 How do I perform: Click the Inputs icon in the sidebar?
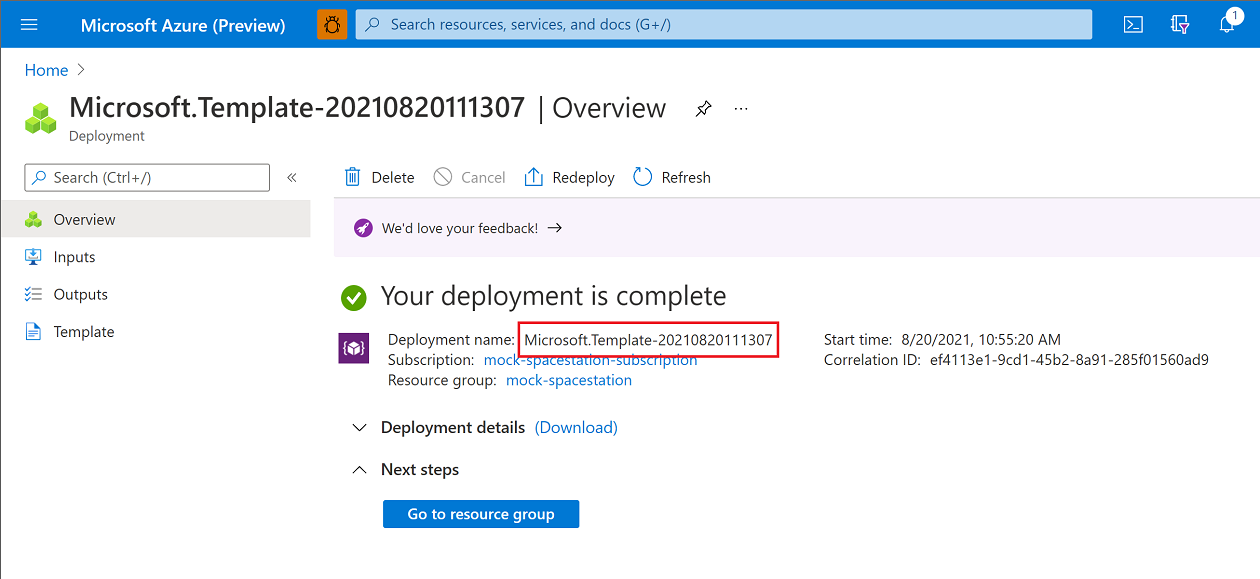point(33,257)
